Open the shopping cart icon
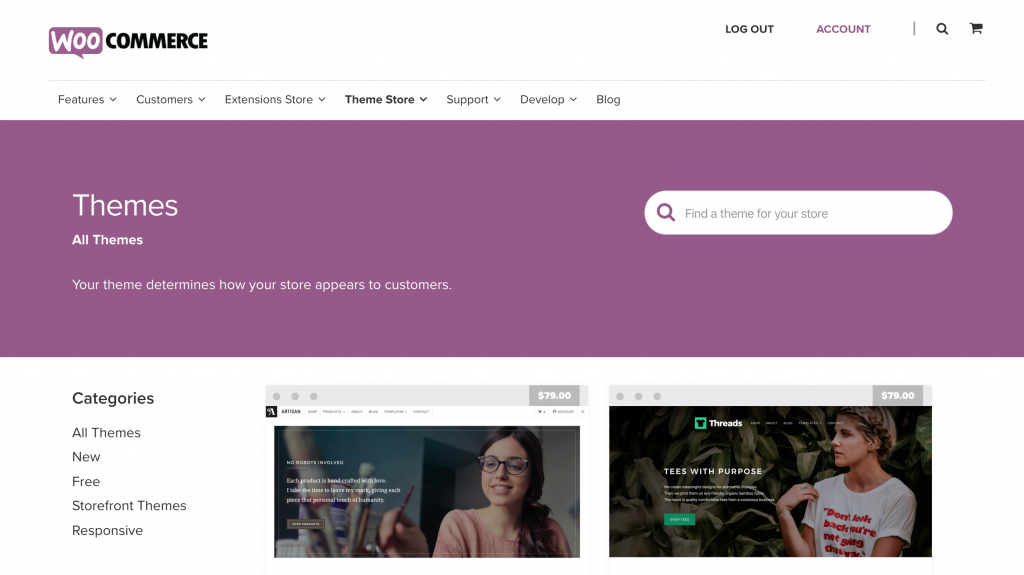The width and height of the screenshot is (1024, 575). pyautogui.click(x=976, y=28)
